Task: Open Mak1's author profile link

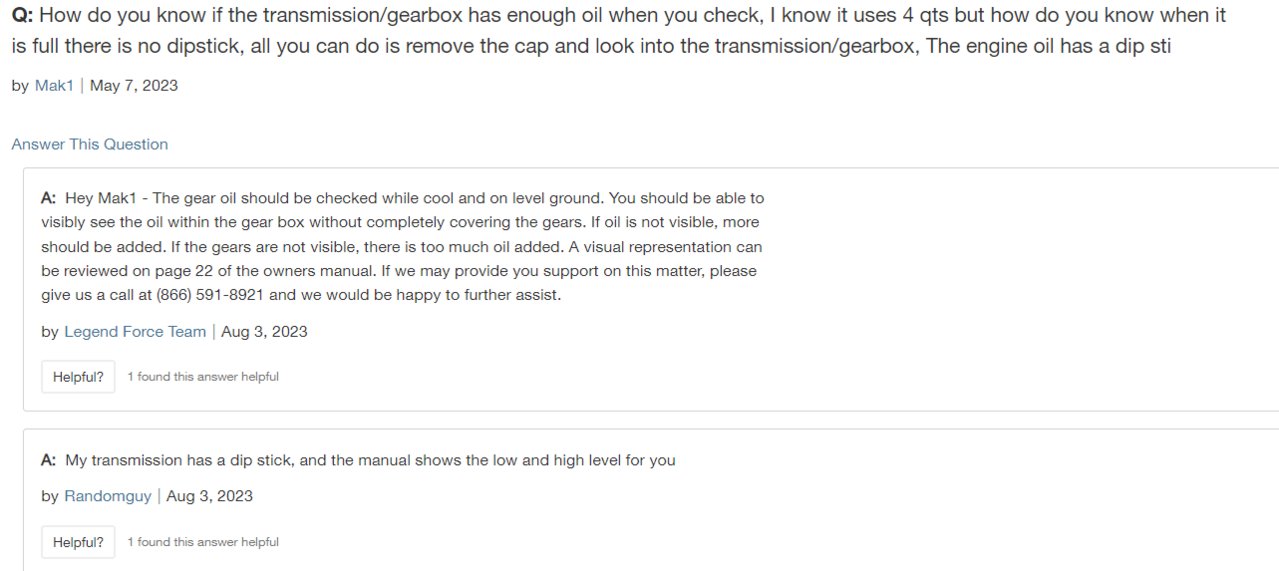Action: point(54,85)
